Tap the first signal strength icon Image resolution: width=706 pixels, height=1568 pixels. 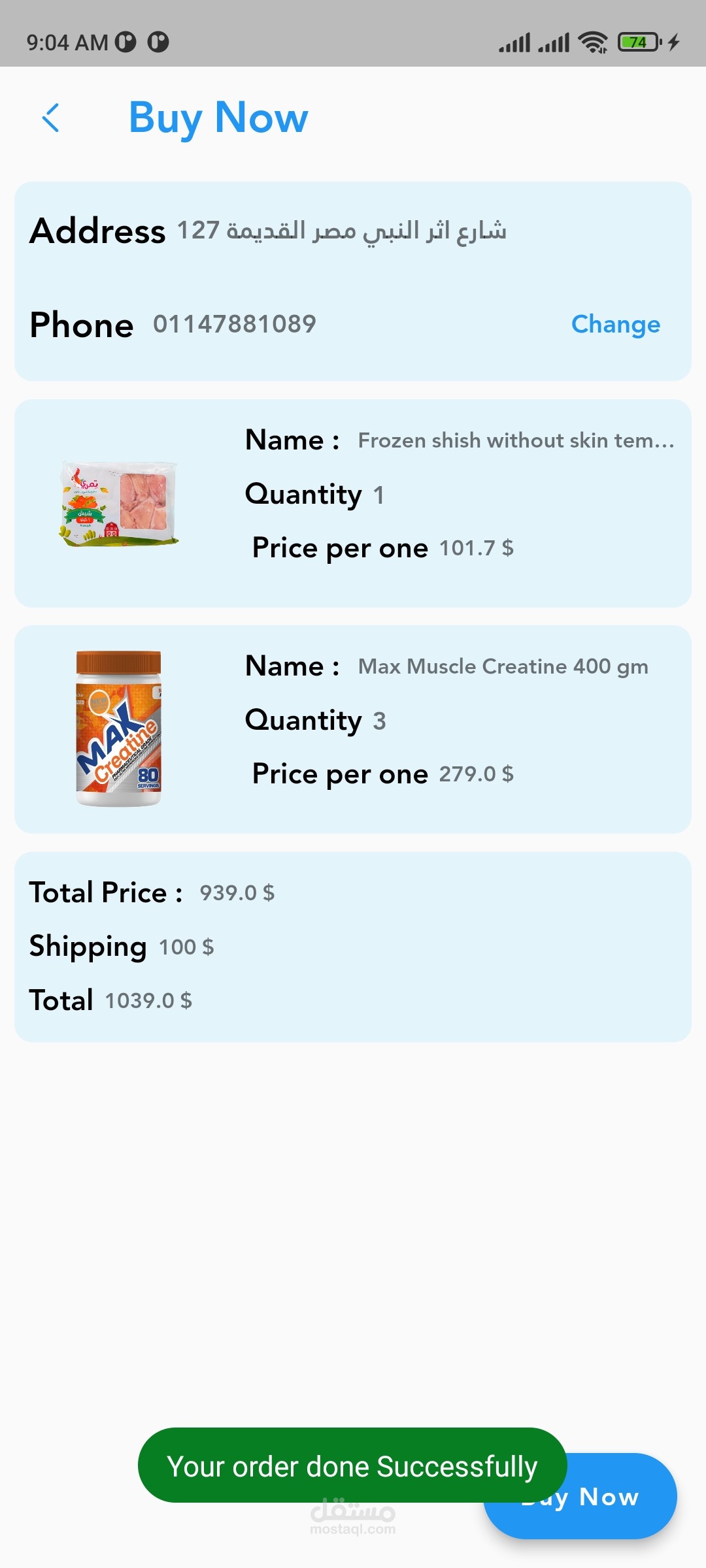coord(514,43)
